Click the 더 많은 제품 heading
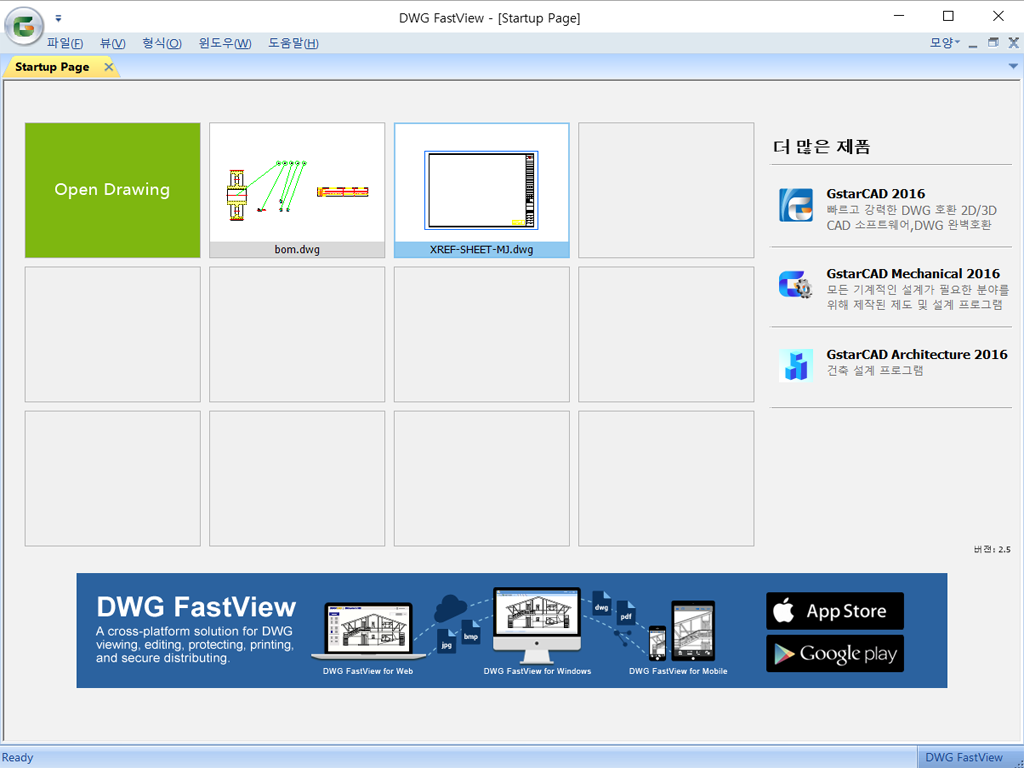Viewport: 1024px width, 768px height. click(822, 146)
